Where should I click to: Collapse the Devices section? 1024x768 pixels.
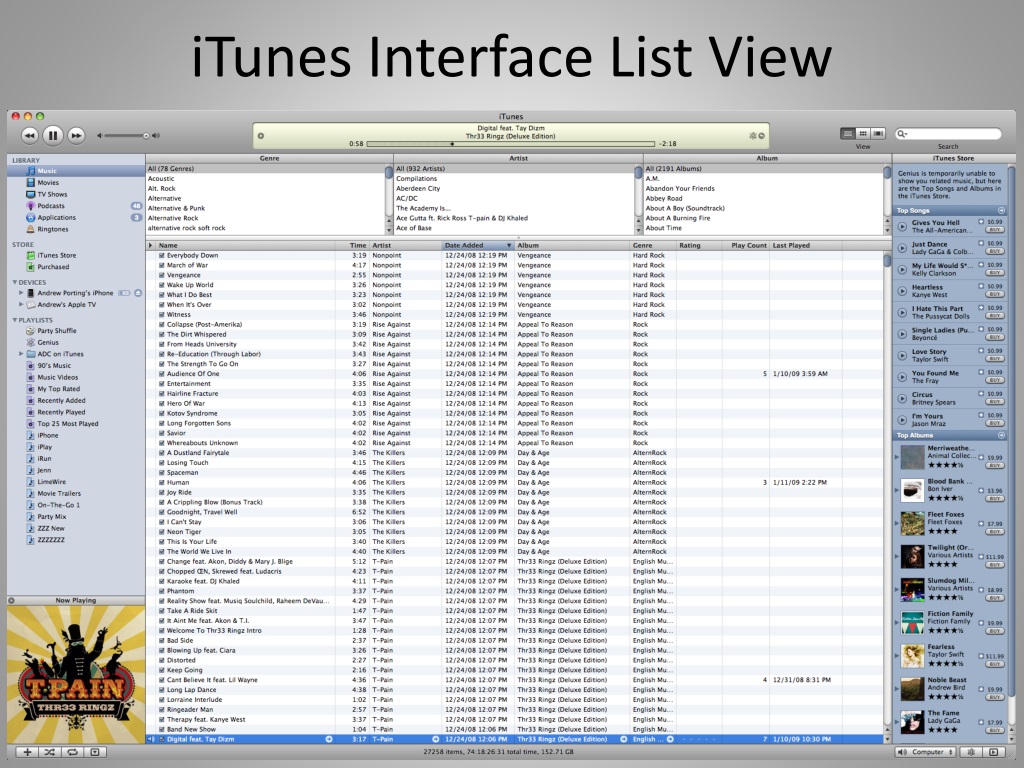coord(15,283)
